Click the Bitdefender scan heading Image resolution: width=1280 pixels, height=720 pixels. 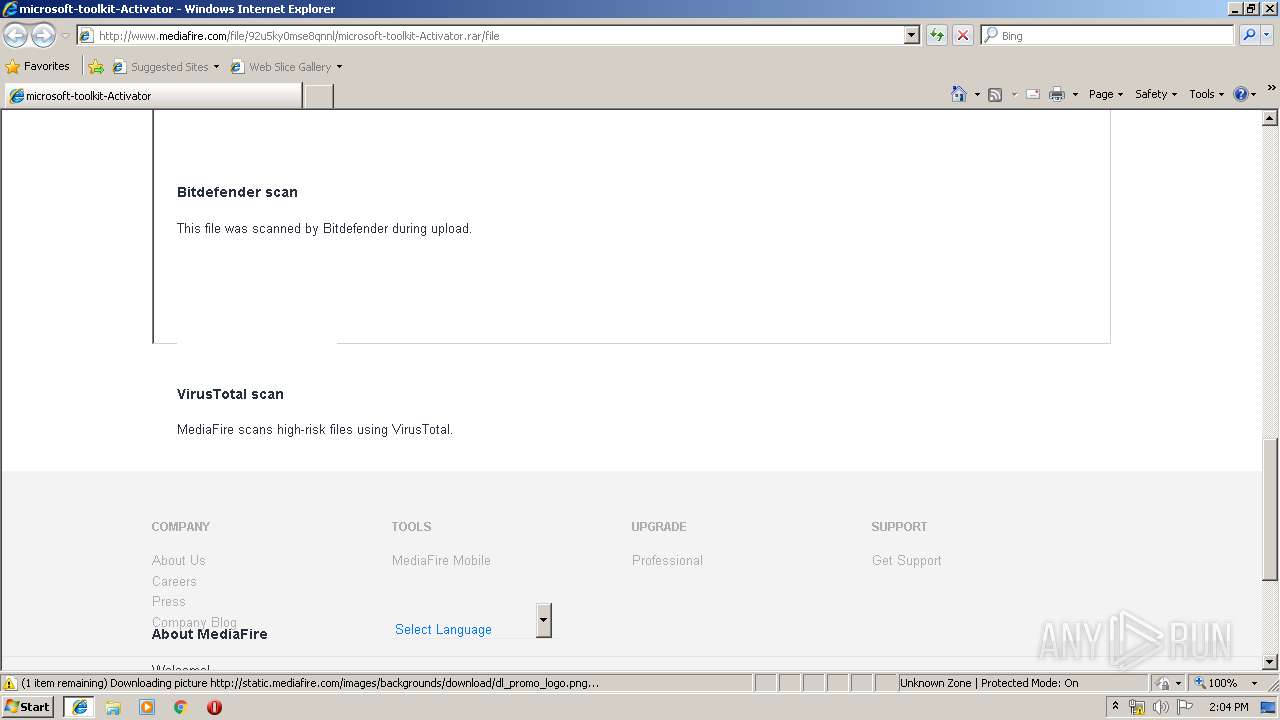(237, 192)
